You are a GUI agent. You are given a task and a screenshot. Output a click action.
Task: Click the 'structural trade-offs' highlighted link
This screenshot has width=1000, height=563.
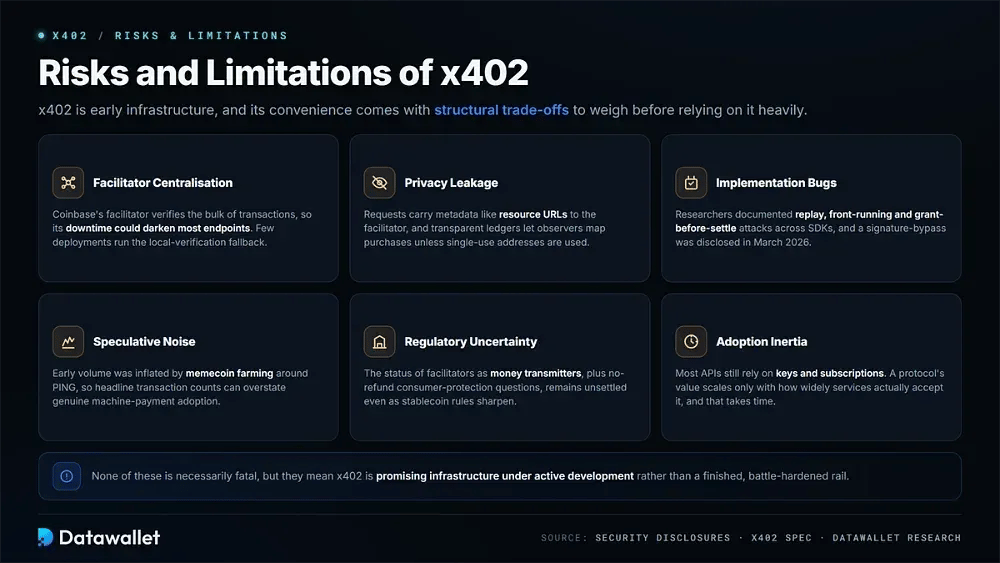click(x=501, y=110)
